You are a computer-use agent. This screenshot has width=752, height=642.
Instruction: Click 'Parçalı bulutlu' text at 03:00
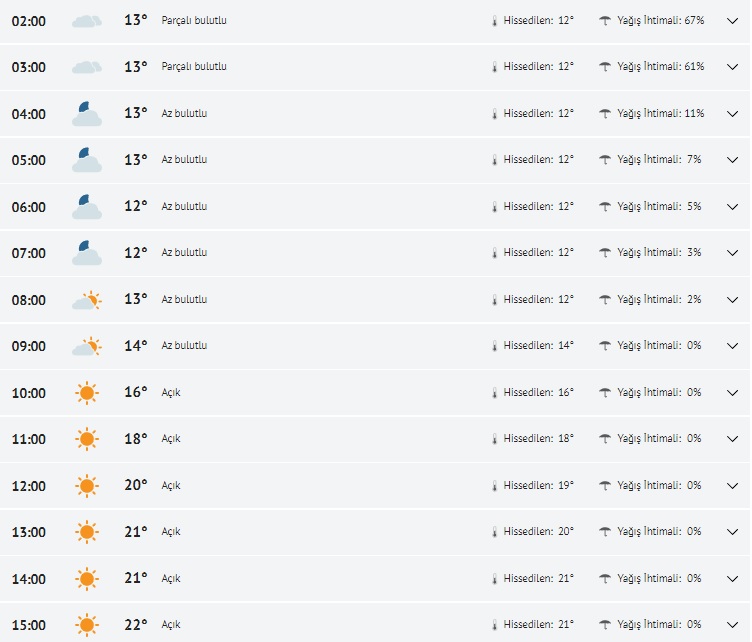pyautogui.click(x=194, y=67)
